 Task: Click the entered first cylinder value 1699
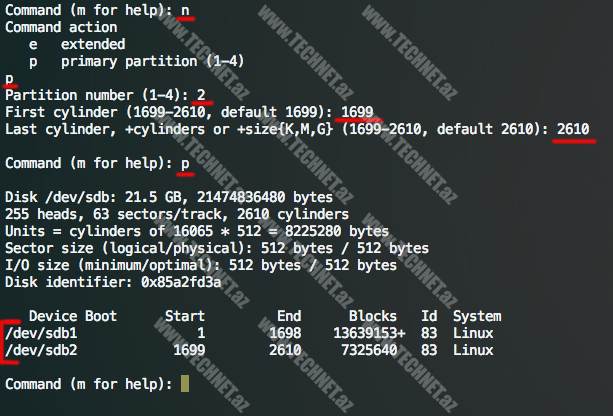(x=358, y=112)
